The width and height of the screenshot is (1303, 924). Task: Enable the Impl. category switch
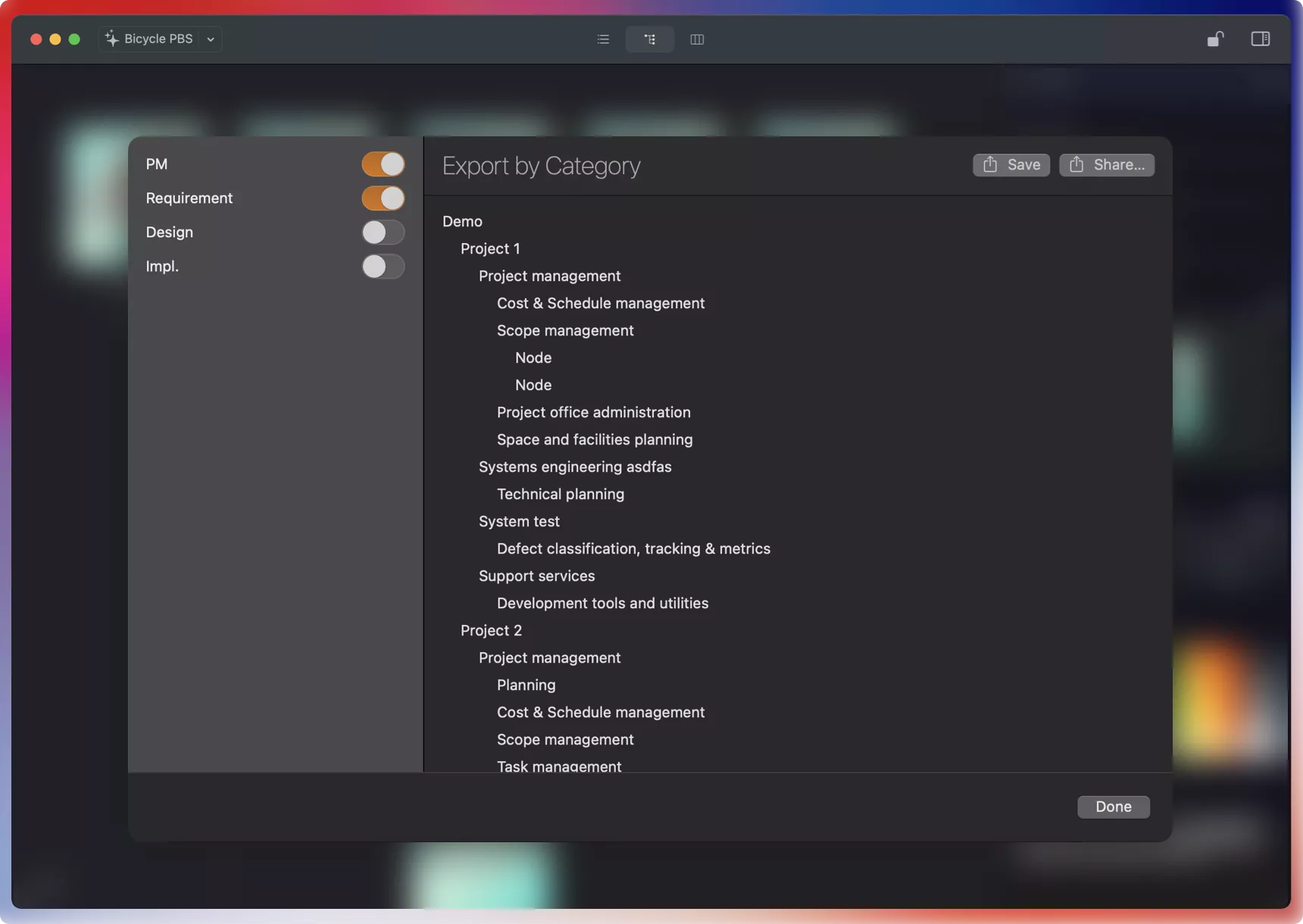383,267
